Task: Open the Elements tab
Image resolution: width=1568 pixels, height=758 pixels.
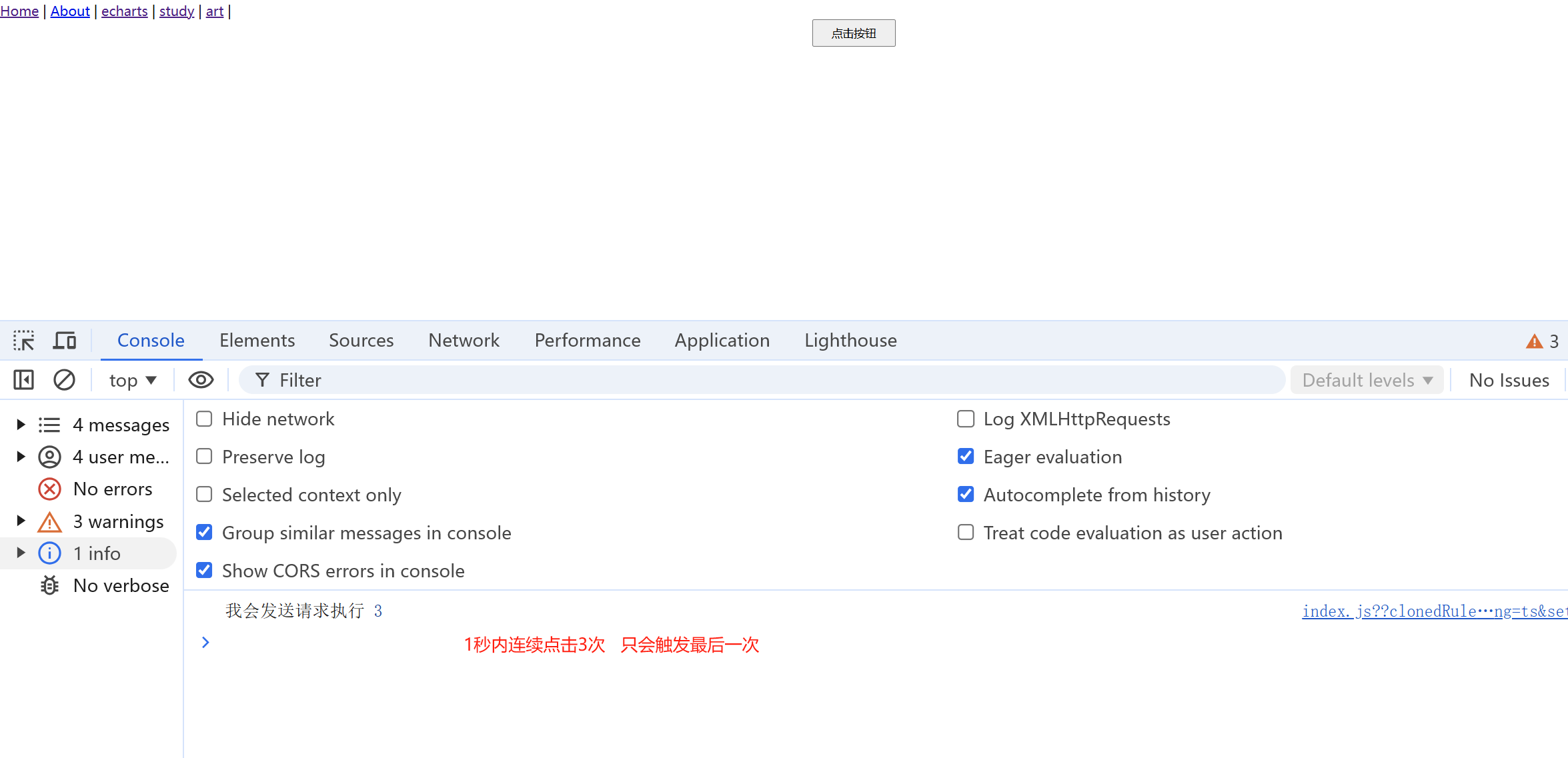Action: coord(257,341)
